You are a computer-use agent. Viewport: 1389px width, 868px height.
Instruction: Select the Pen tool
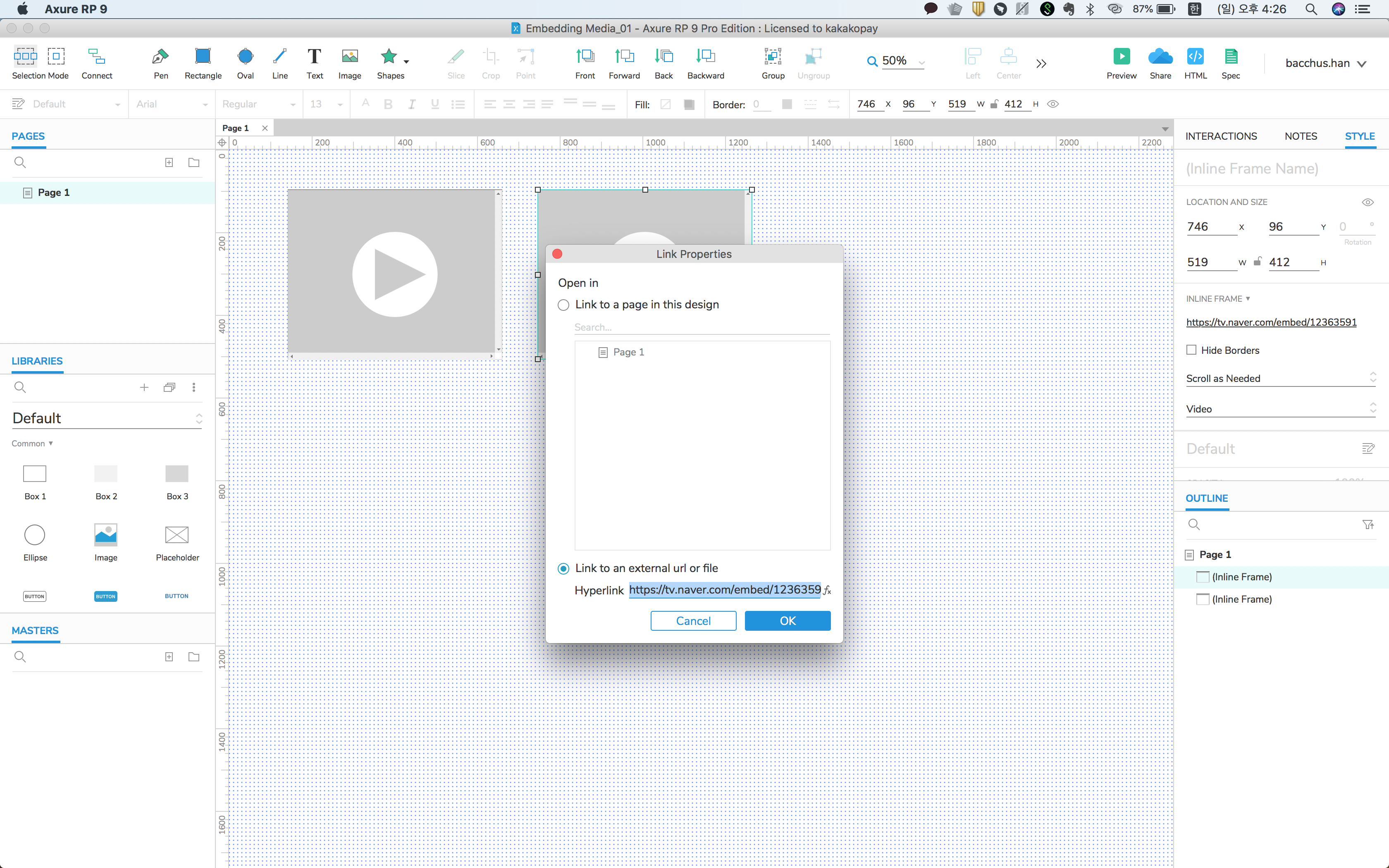(x=161, y=57)
